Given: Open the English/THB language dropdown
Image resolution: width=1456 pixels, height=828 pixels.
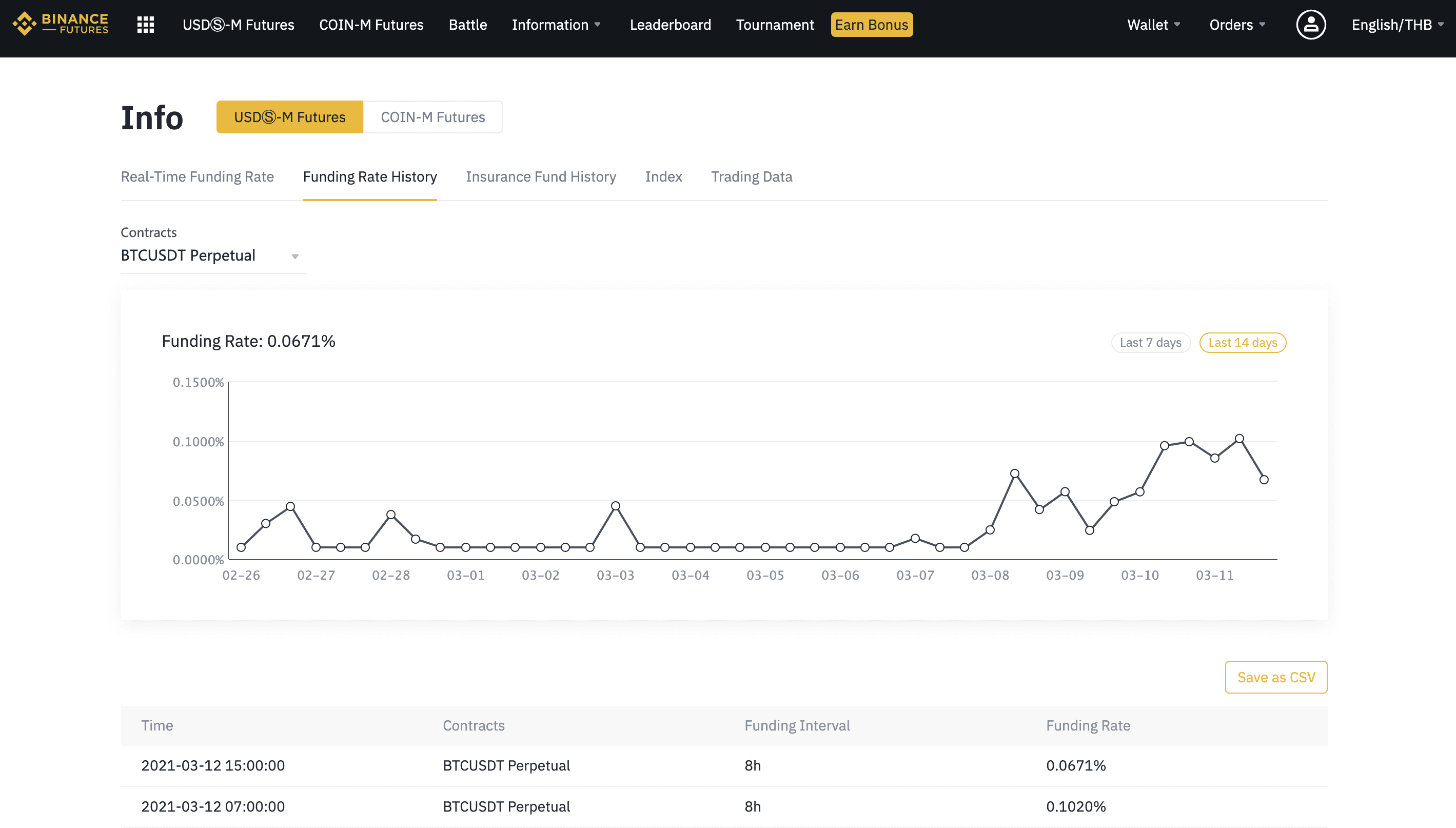Looking at the screenshot, I should 1398,25.
